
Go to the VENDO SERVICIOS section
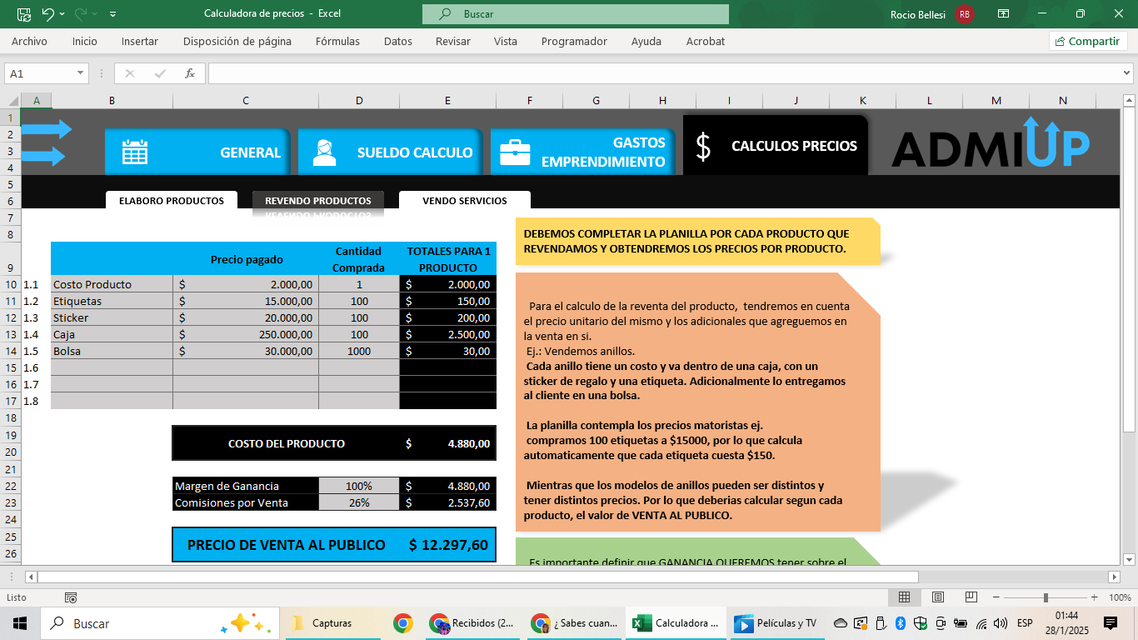pos(464,201)
